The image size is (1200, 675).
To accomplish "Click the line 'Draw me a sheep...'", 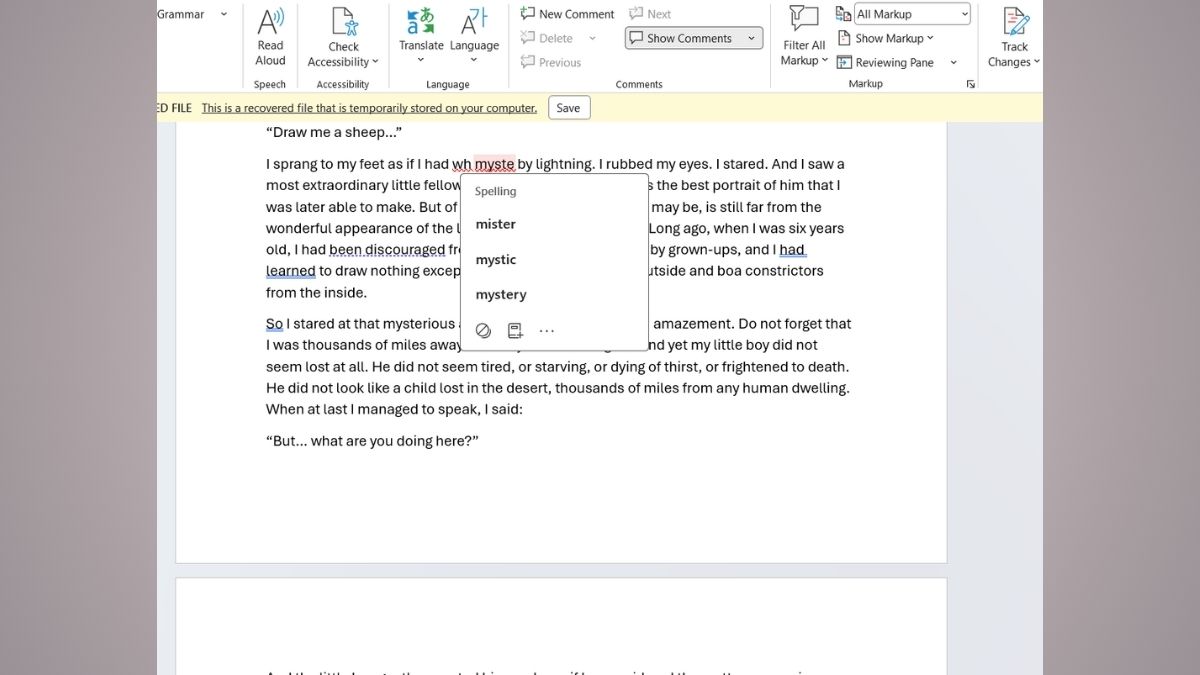I will click(x=334, y=133).
